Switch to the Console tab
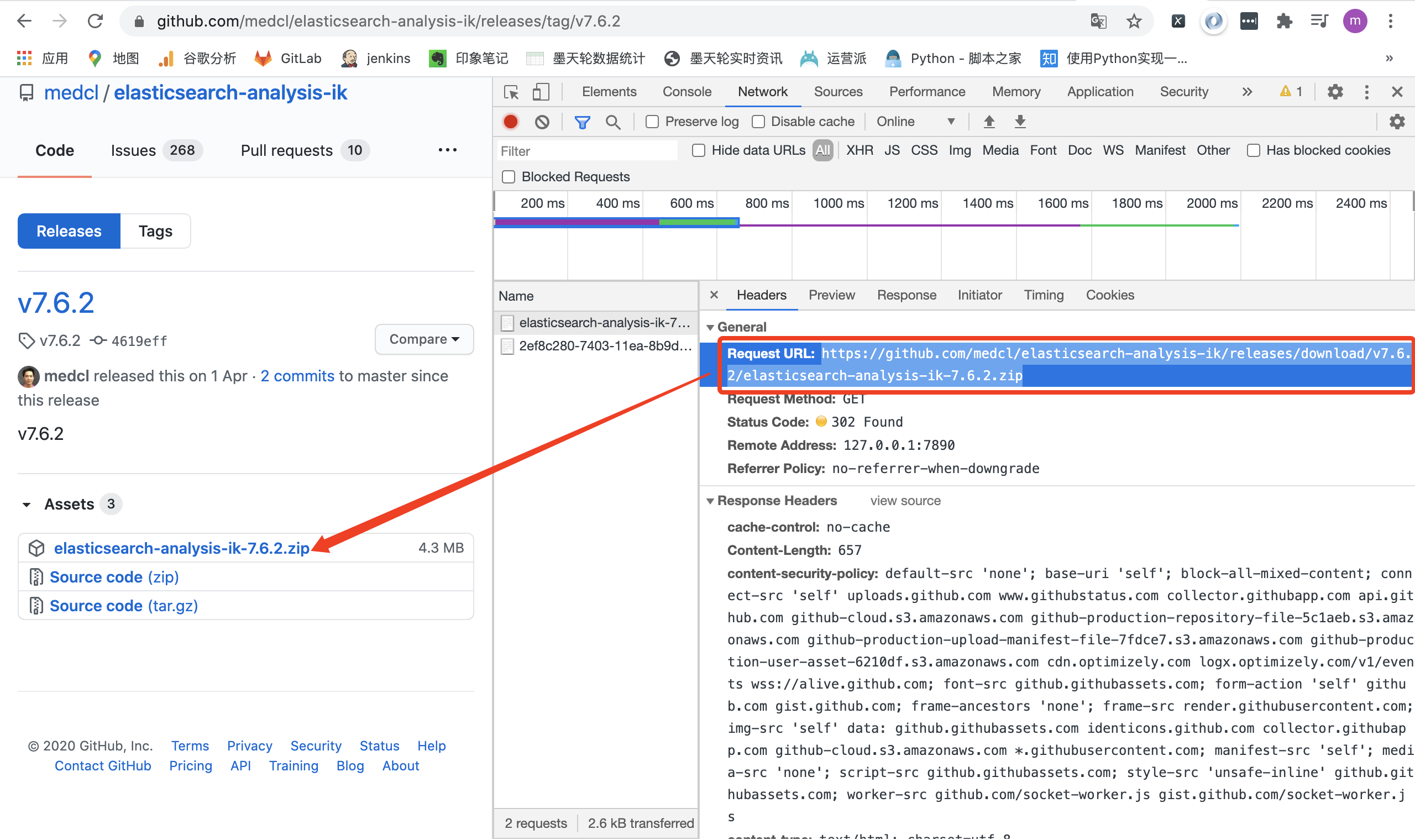 (x=686, y=92)
